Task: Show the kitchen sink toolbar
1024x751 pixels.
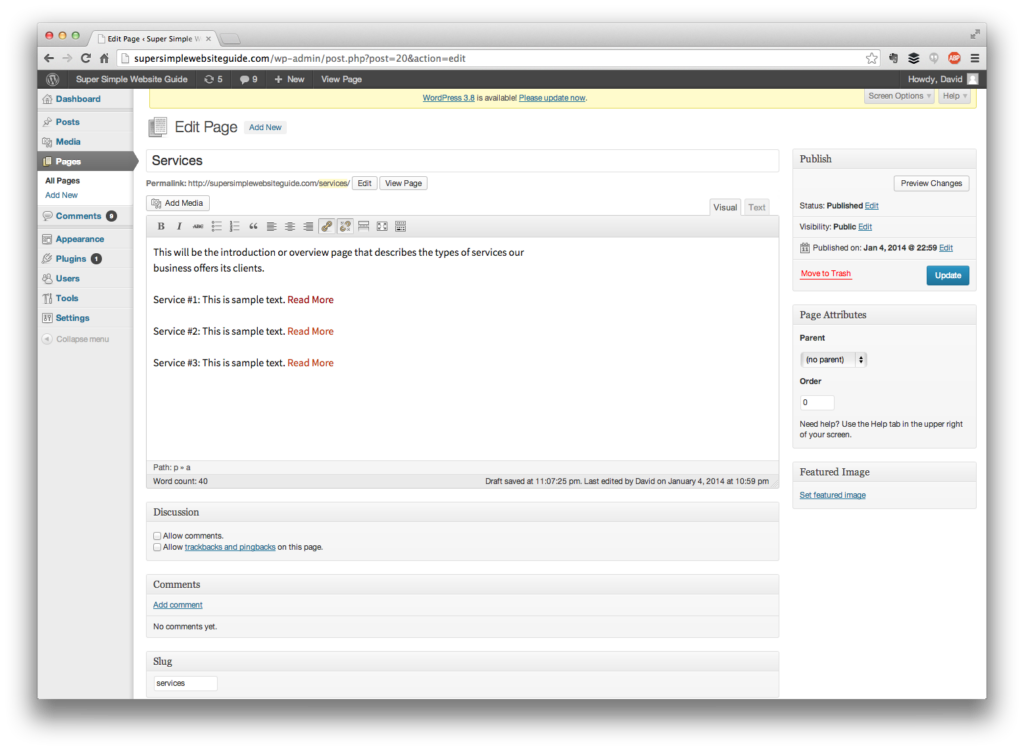Action: pyautogui.click(x=400, y=226)
